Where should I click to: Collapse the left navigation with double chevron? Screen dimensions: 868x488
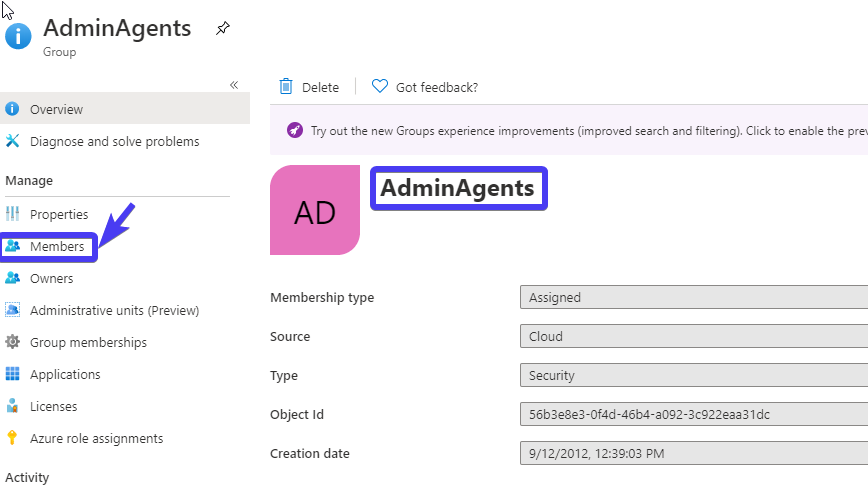[x=234, y=85]
